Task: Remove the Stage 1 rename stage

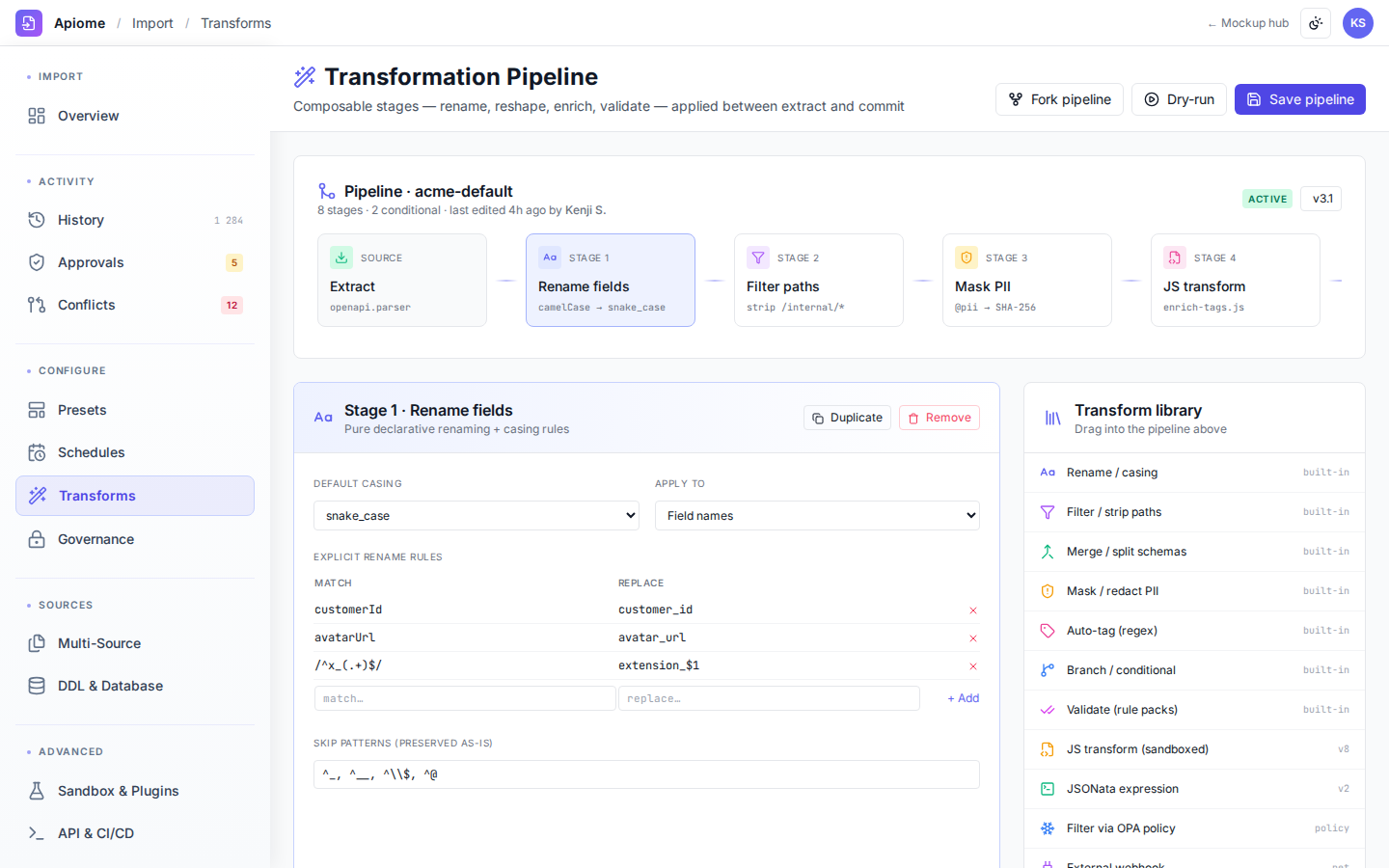Action: click(940, 418)
